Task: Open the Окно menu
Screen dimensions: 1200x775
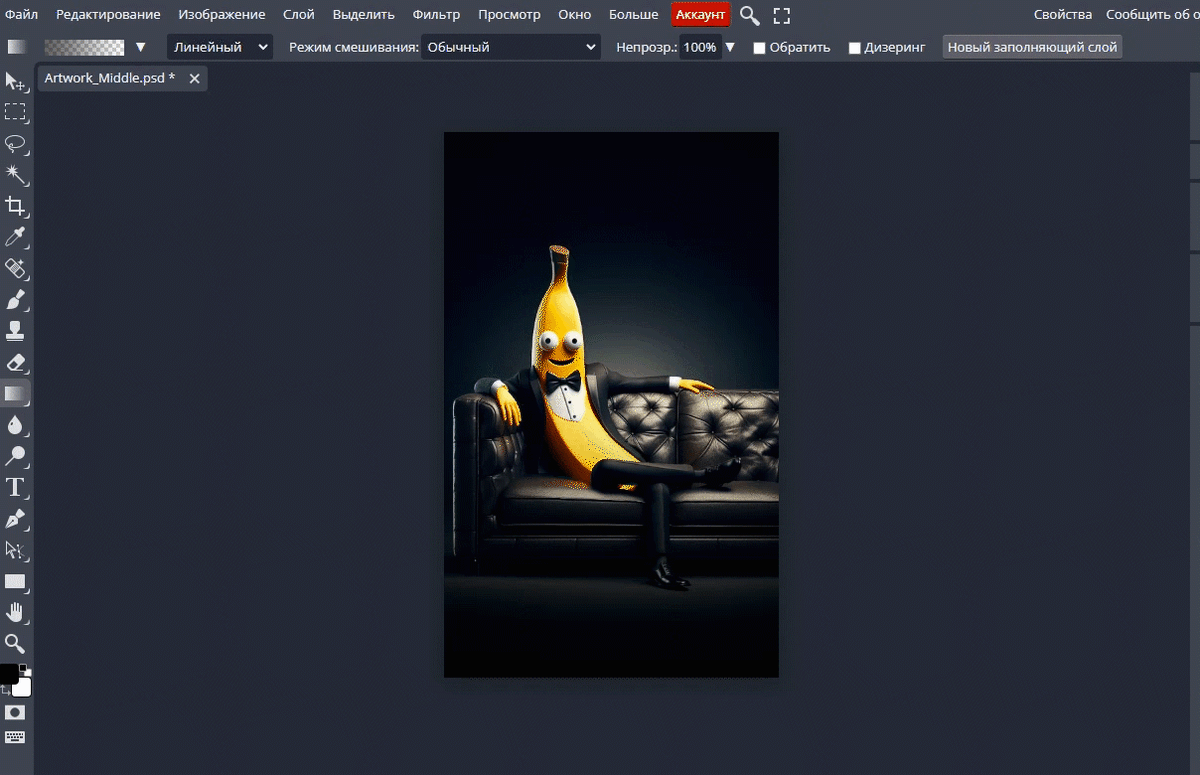Action: pyautogui.click(x=575, y=15)
